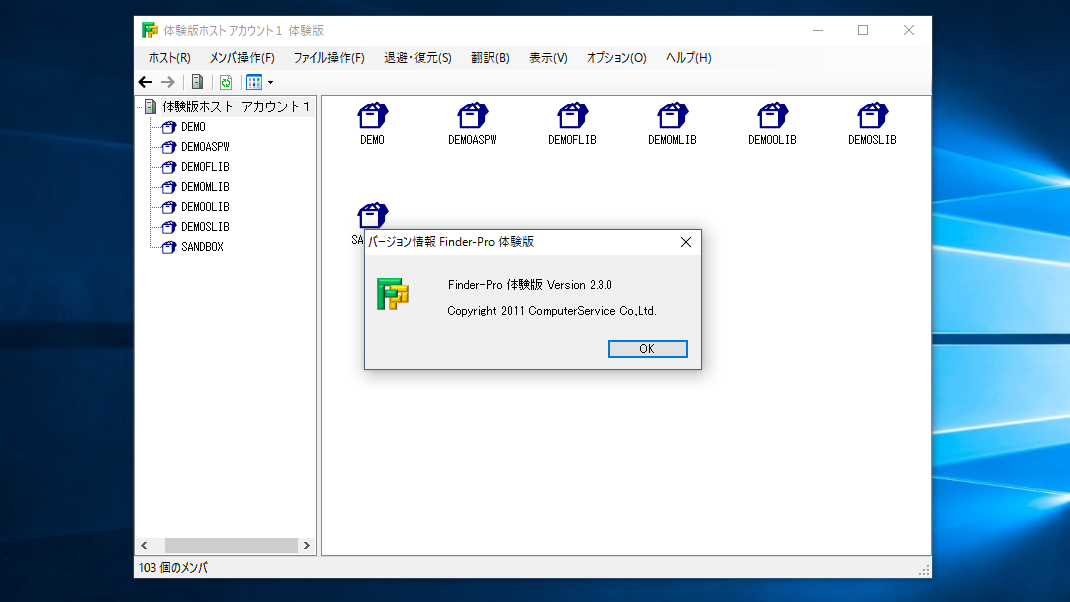Select DEMOASPW in the tree
The width and height of the screenshot is (1070, 602).
[205, 147]
